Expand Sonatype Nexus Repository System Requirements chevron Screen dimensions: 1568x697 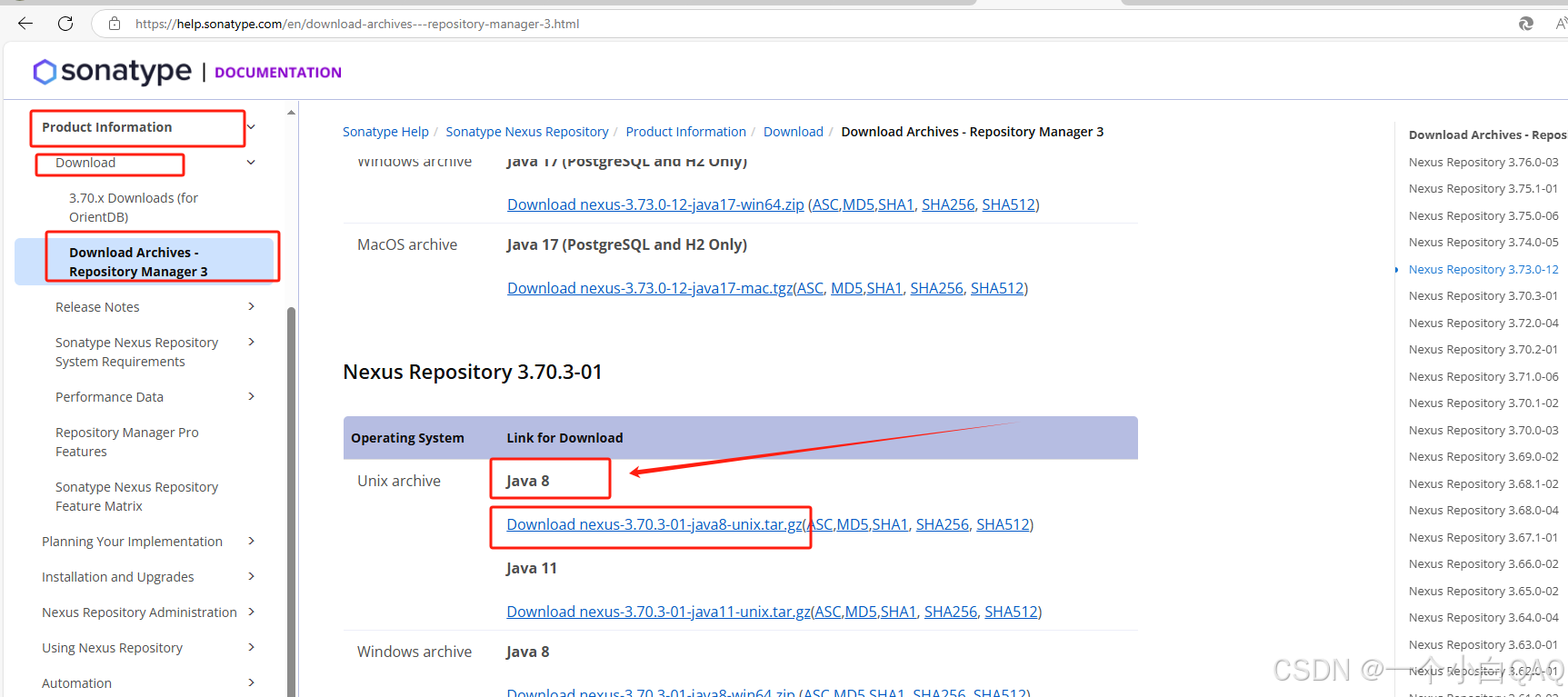tap(252, 342)
